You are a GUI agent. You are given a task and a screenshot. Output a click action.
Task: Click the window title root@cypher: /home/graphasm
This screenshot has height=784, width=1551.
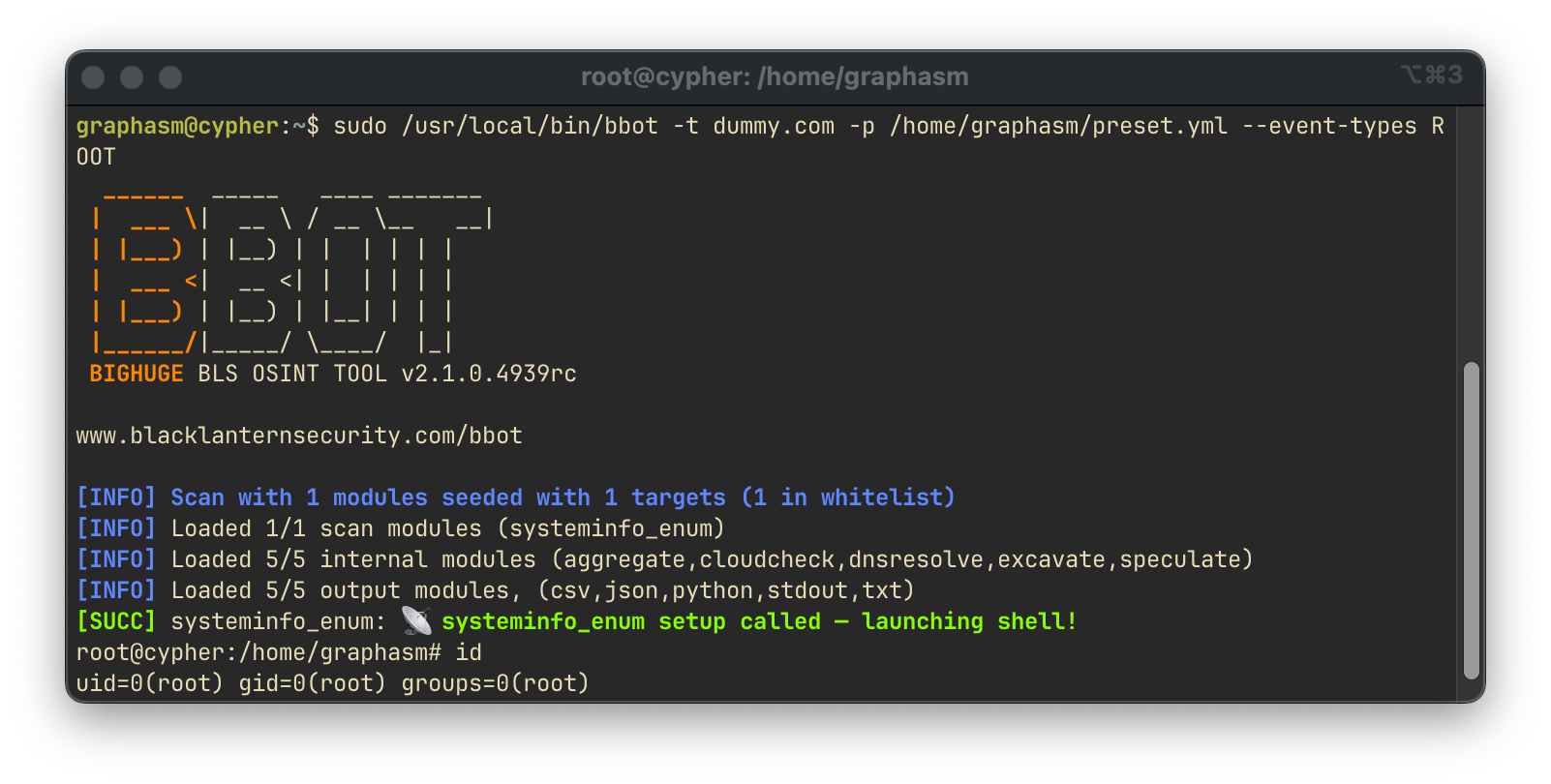coord(775,76)
